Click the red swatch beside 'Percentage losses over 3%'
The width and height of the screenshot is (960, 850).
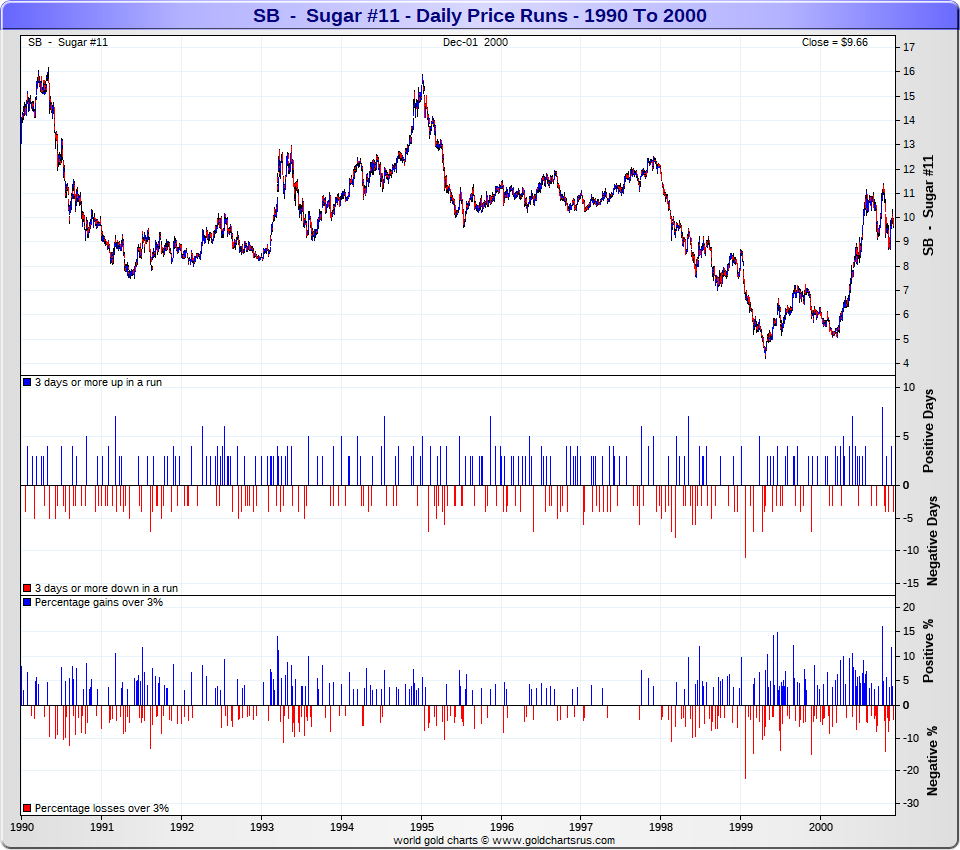[27, 808]
